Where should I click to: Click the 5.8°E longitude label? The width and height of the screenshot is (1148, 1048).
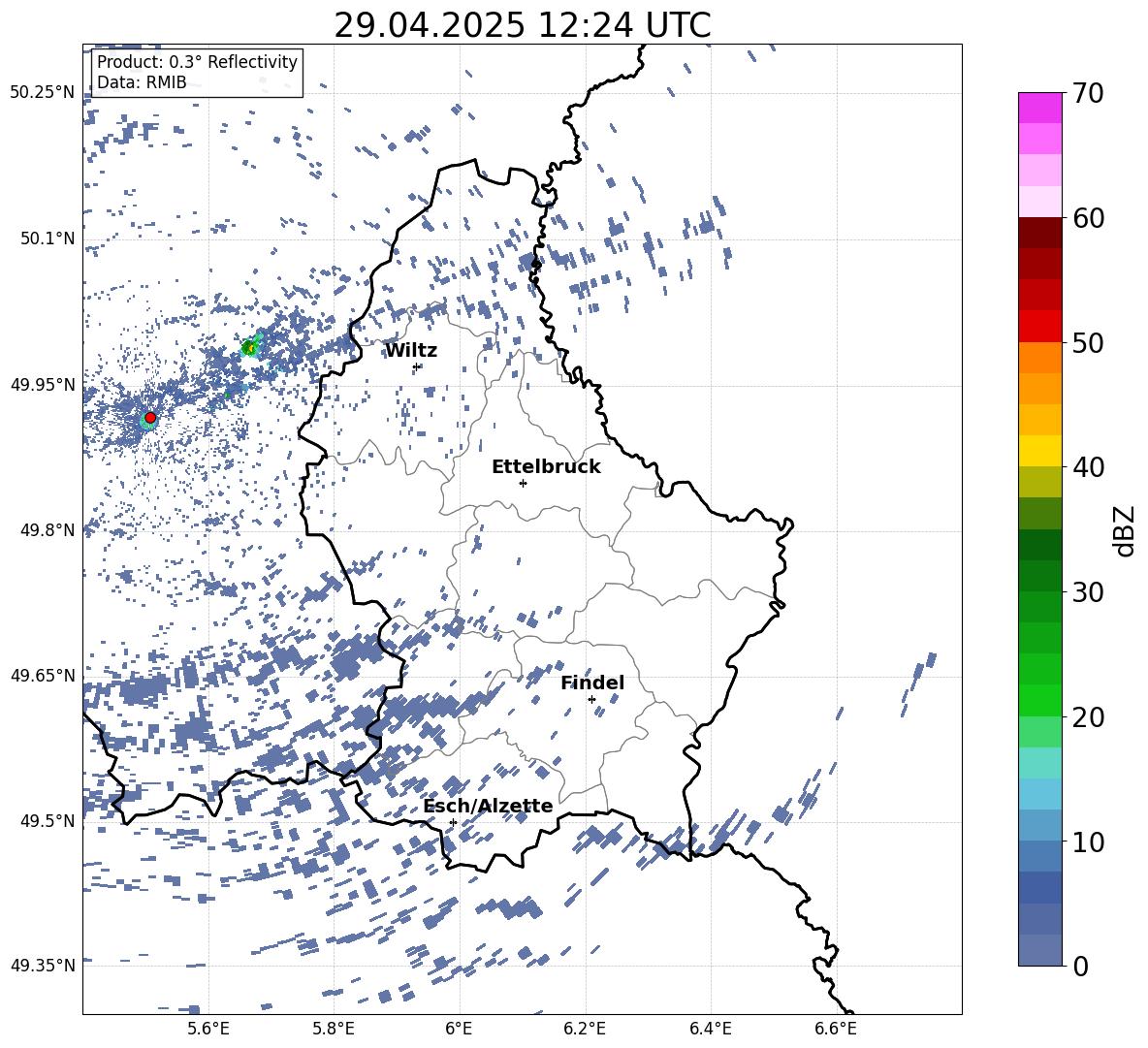click(x=334, y=1029)
